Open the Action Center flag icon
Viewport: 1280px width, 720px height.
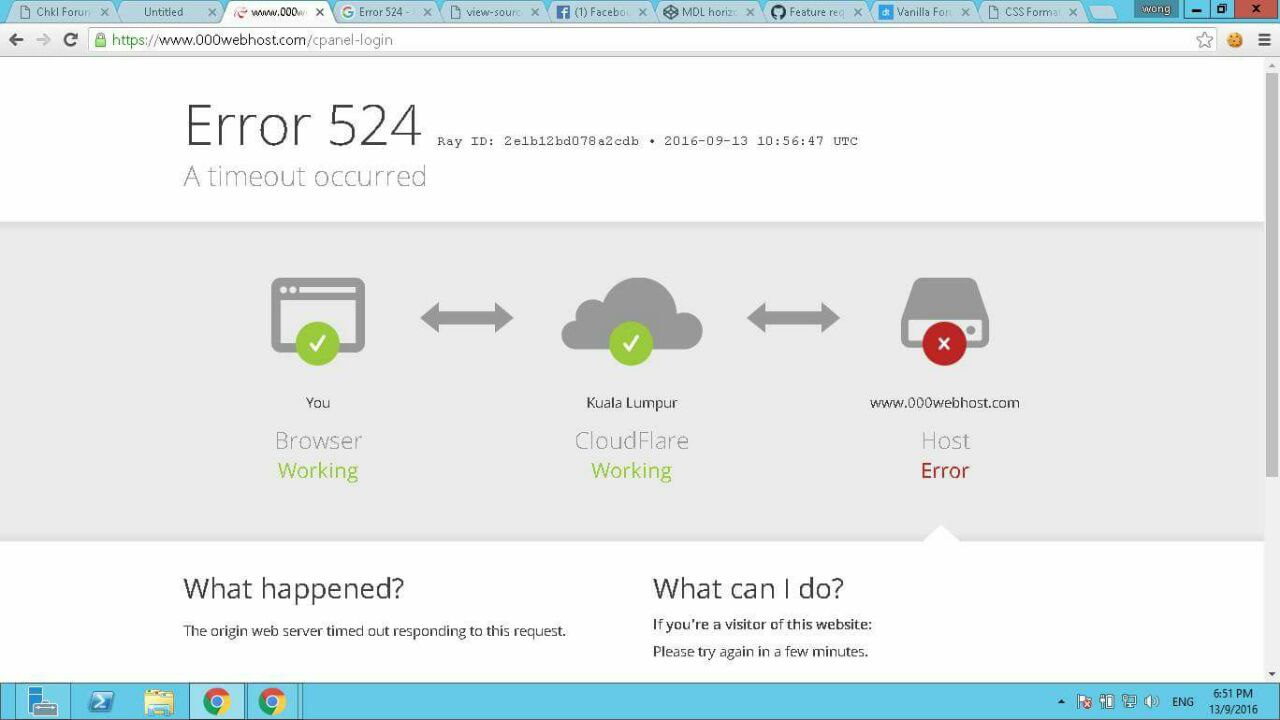(1084, 702)
